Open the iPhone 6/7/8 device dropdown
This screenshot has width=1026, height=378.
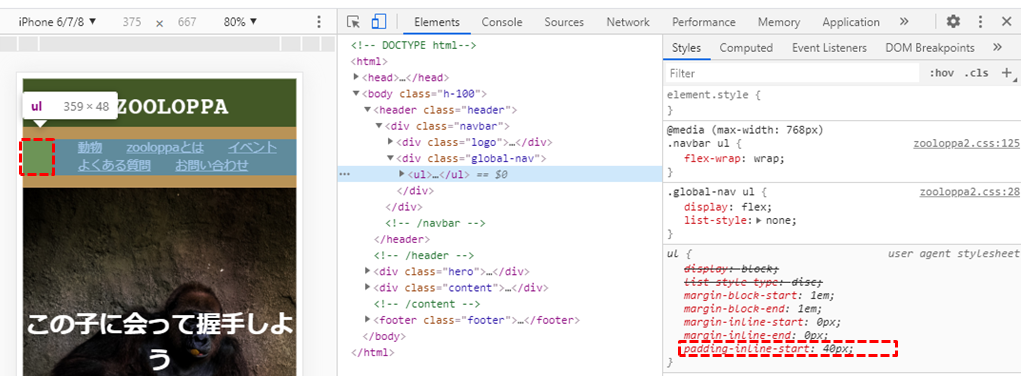57,22
